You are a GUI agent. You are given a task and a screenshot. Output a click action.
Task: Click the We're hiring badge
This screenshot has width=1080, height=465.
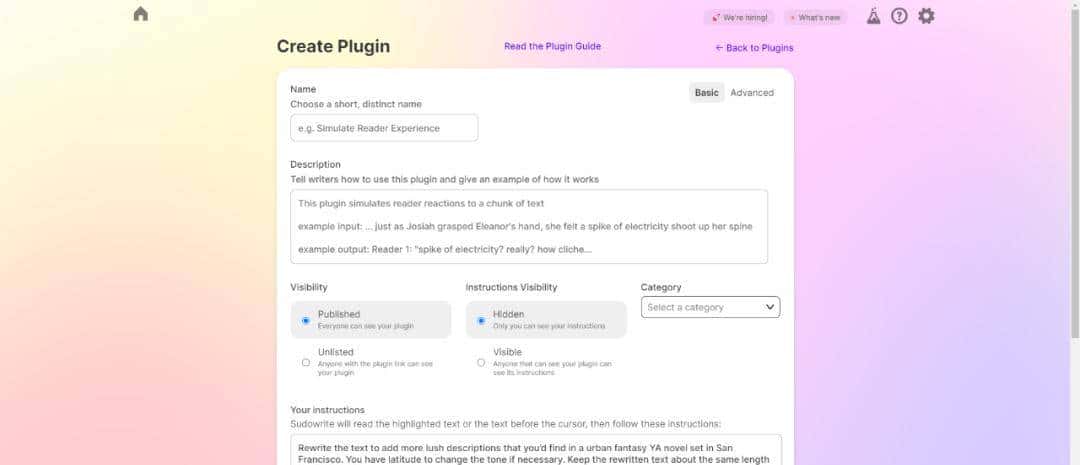(x=739, y=17)
